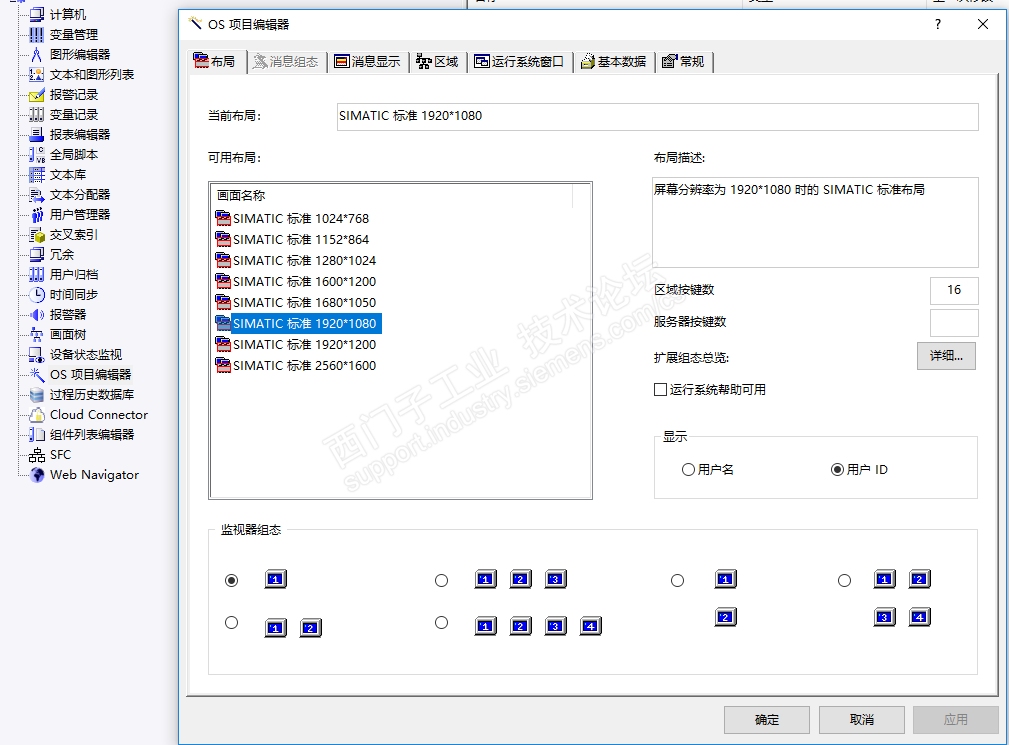1009x745 pixels.
Task: Click the 文本库 icon
Action: pyautogui.click(x=37, y=174)
